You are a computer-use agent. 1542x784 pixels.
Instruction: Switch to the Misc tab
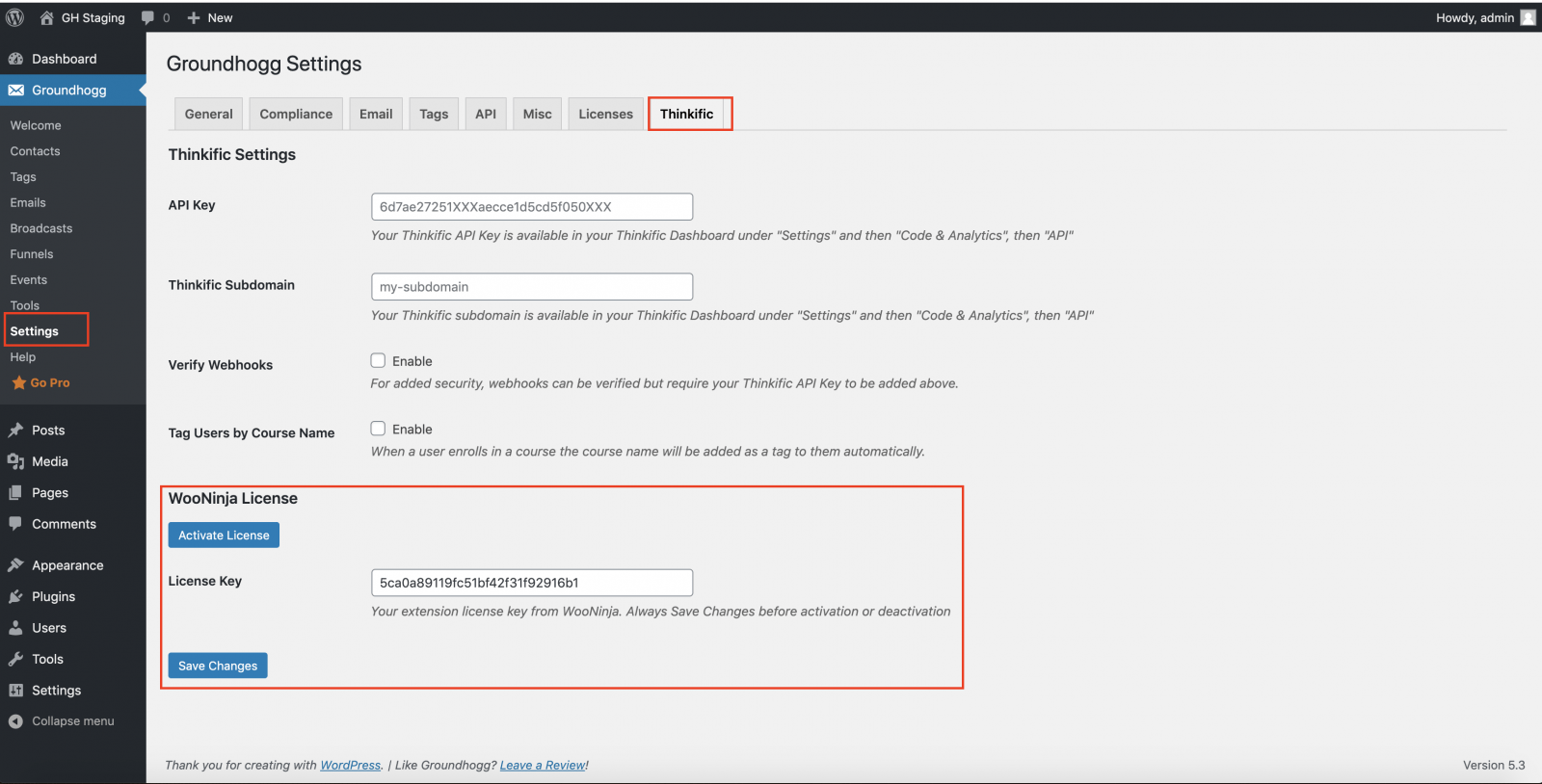click(x=538, y=114)
